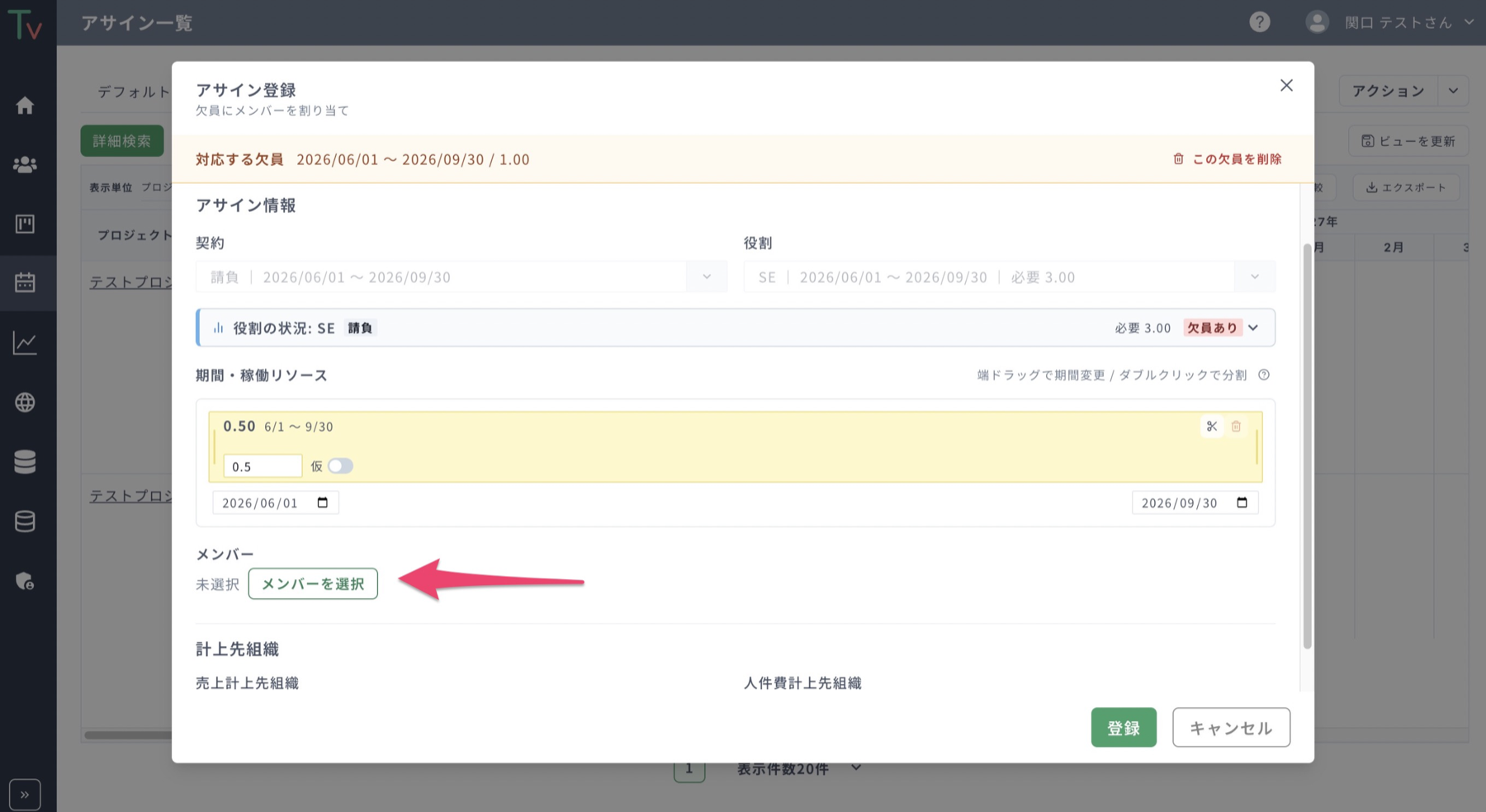Image resolution: width=1486 pixels, height=812 pixels.
Task: Click the help icon next to ダブルクリックで分割
Action: pos(1264,375)
